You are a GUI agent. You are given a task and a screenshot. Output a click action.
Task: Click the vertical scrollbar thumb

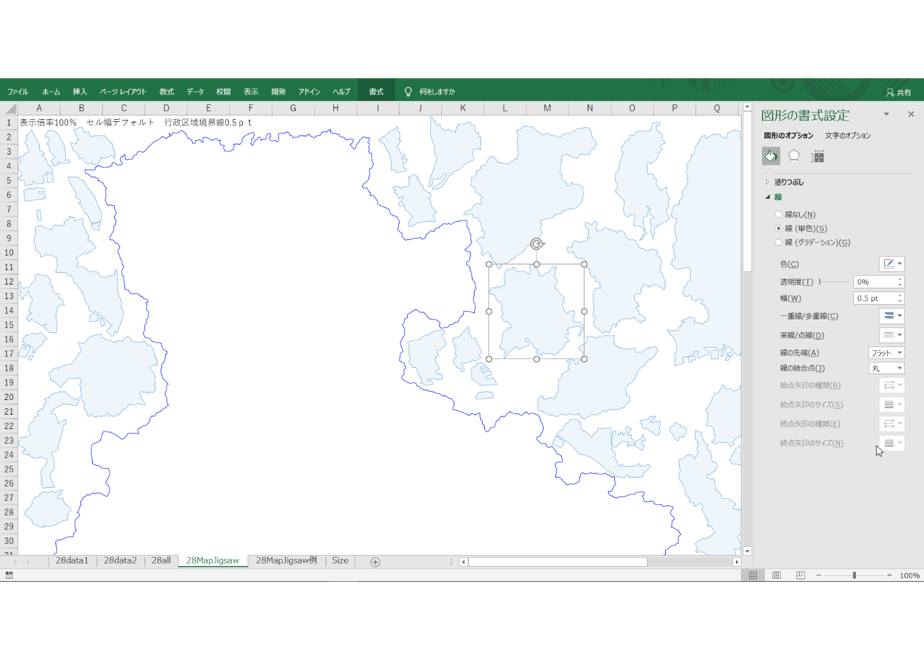[747, 192]
